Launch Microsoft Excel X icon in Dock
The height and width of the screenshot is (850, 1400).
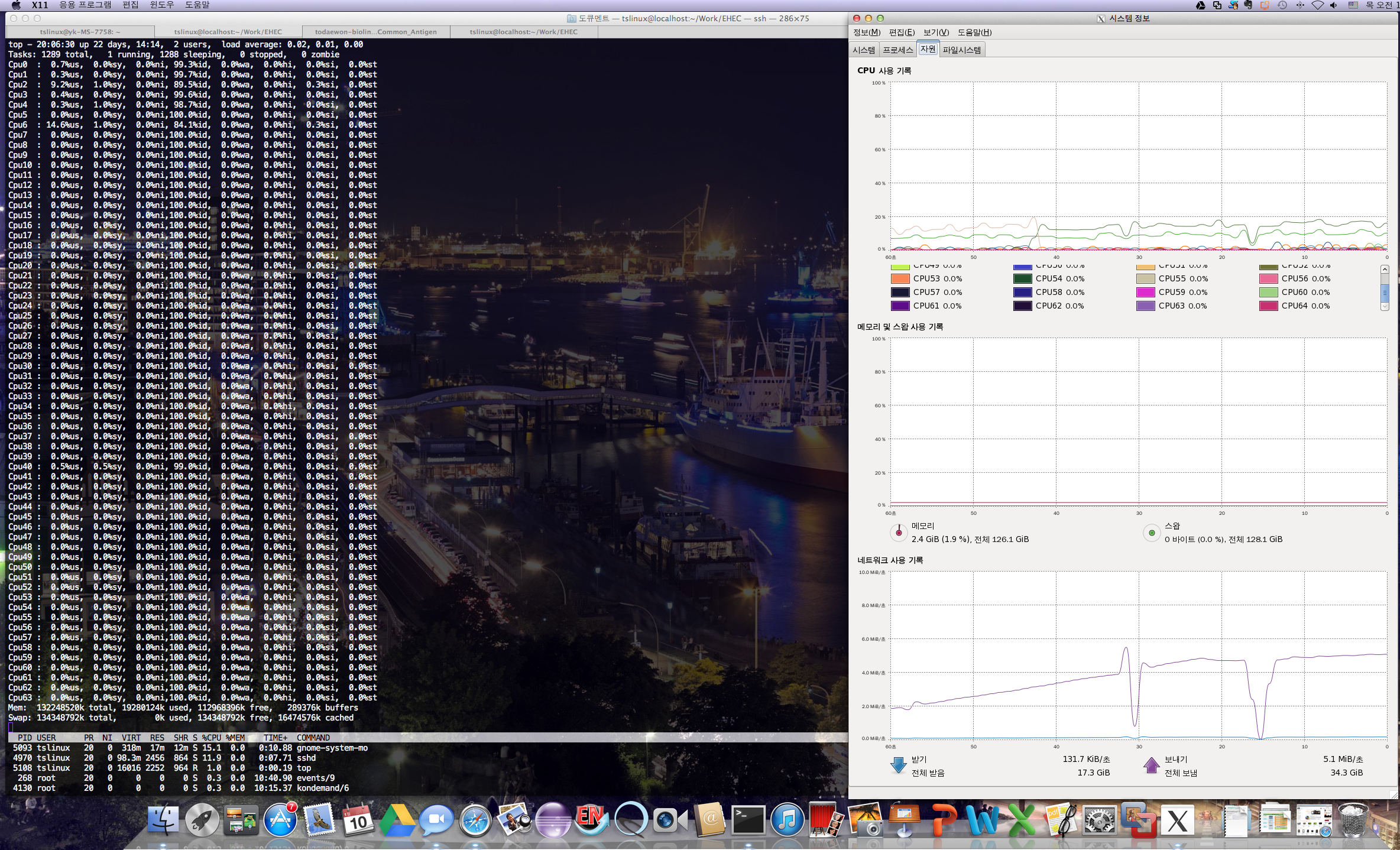(x=1022, y=820)
